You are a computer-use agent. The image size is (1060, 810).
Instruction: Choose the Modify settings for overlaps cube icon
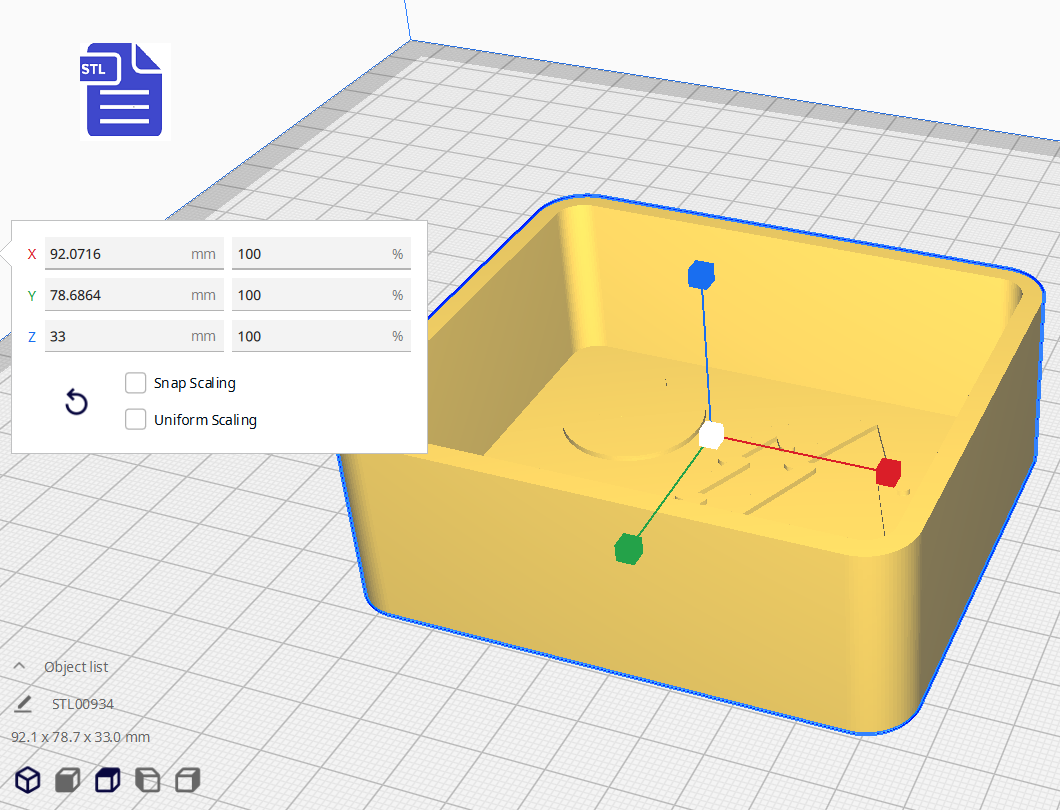coord(107,779)
